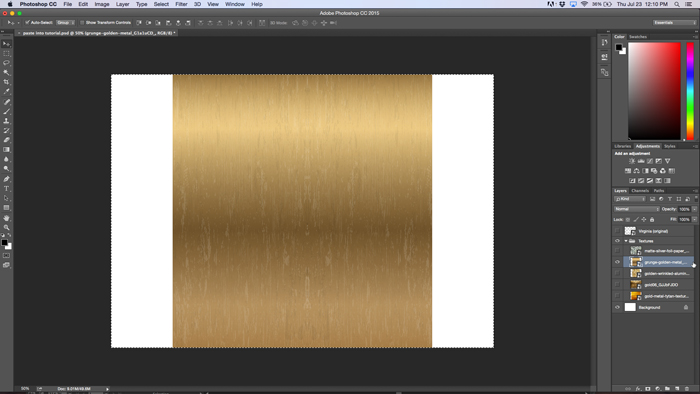Toggle Auto-Select checkbox
The image size is (700, 394).
27,22
